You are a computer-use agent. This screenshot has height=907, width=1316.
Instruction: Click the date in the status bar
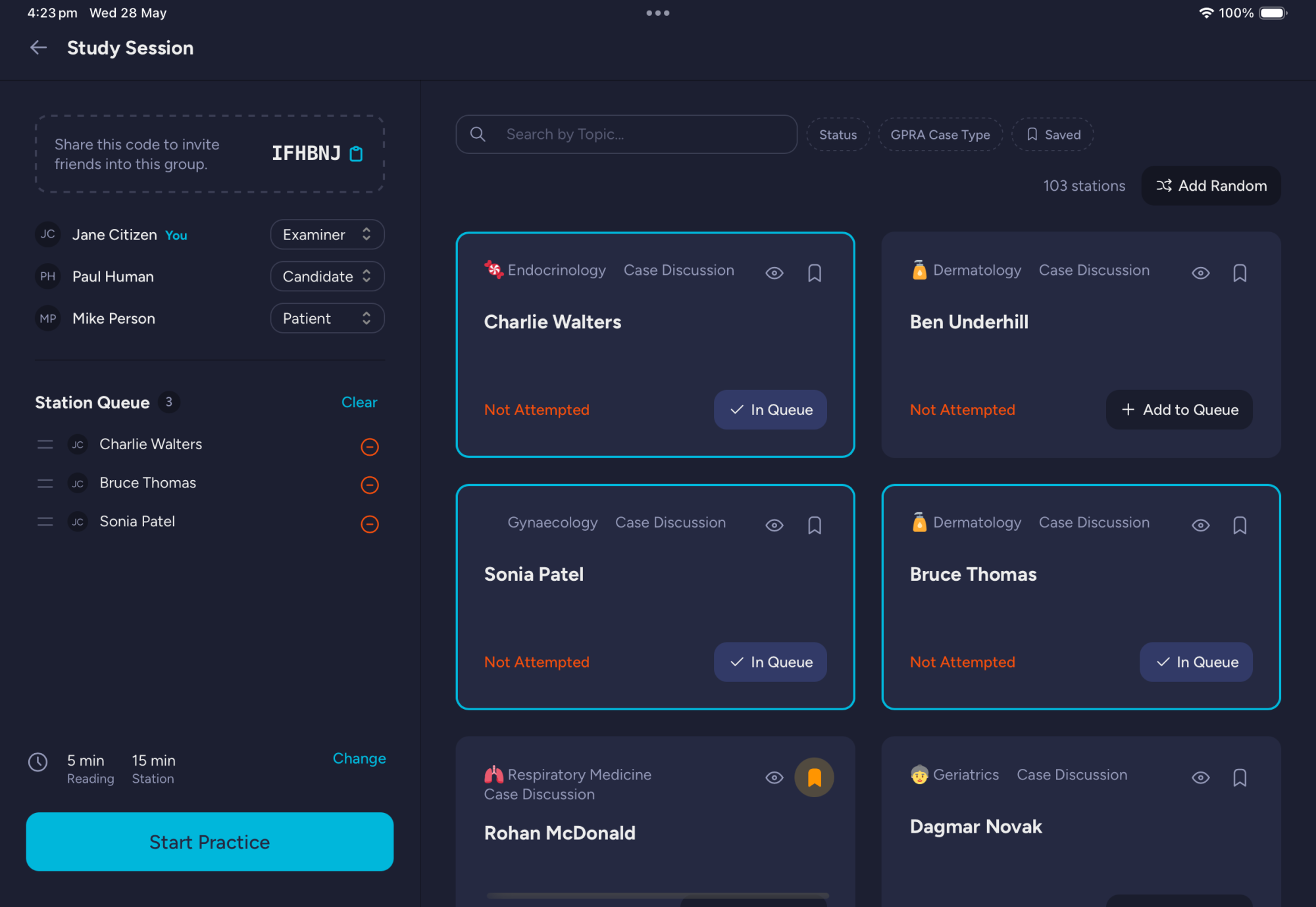pos(128,12)
